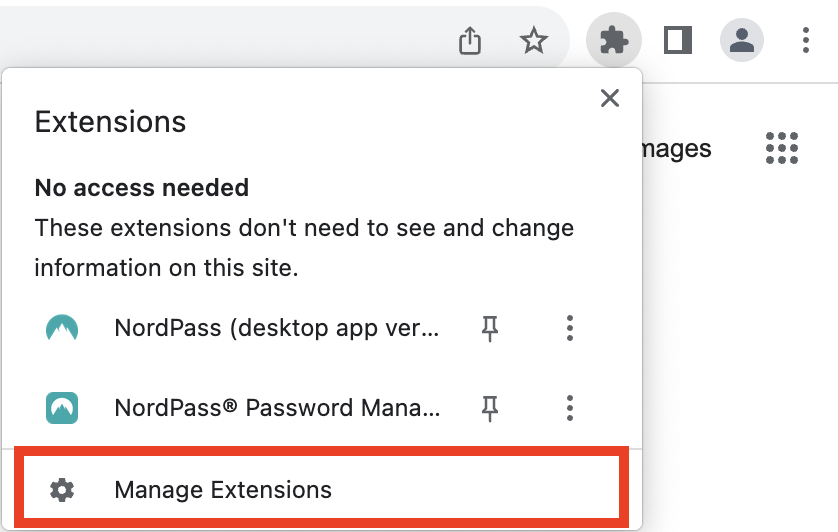Pin the NordPass desktop app extension
Screen dimensions: 838x532
[490, 328]
